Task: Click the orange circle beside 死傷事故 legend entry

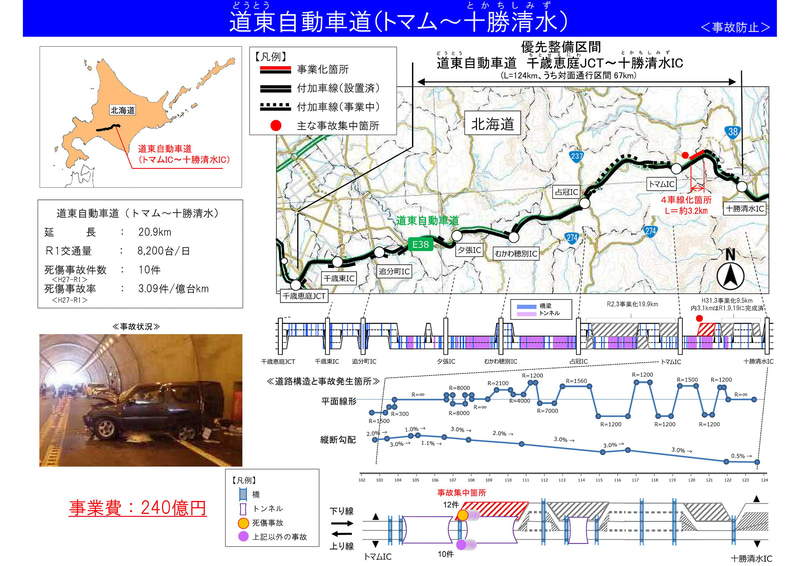Action: pyautogui.click(x=243, y=523)
